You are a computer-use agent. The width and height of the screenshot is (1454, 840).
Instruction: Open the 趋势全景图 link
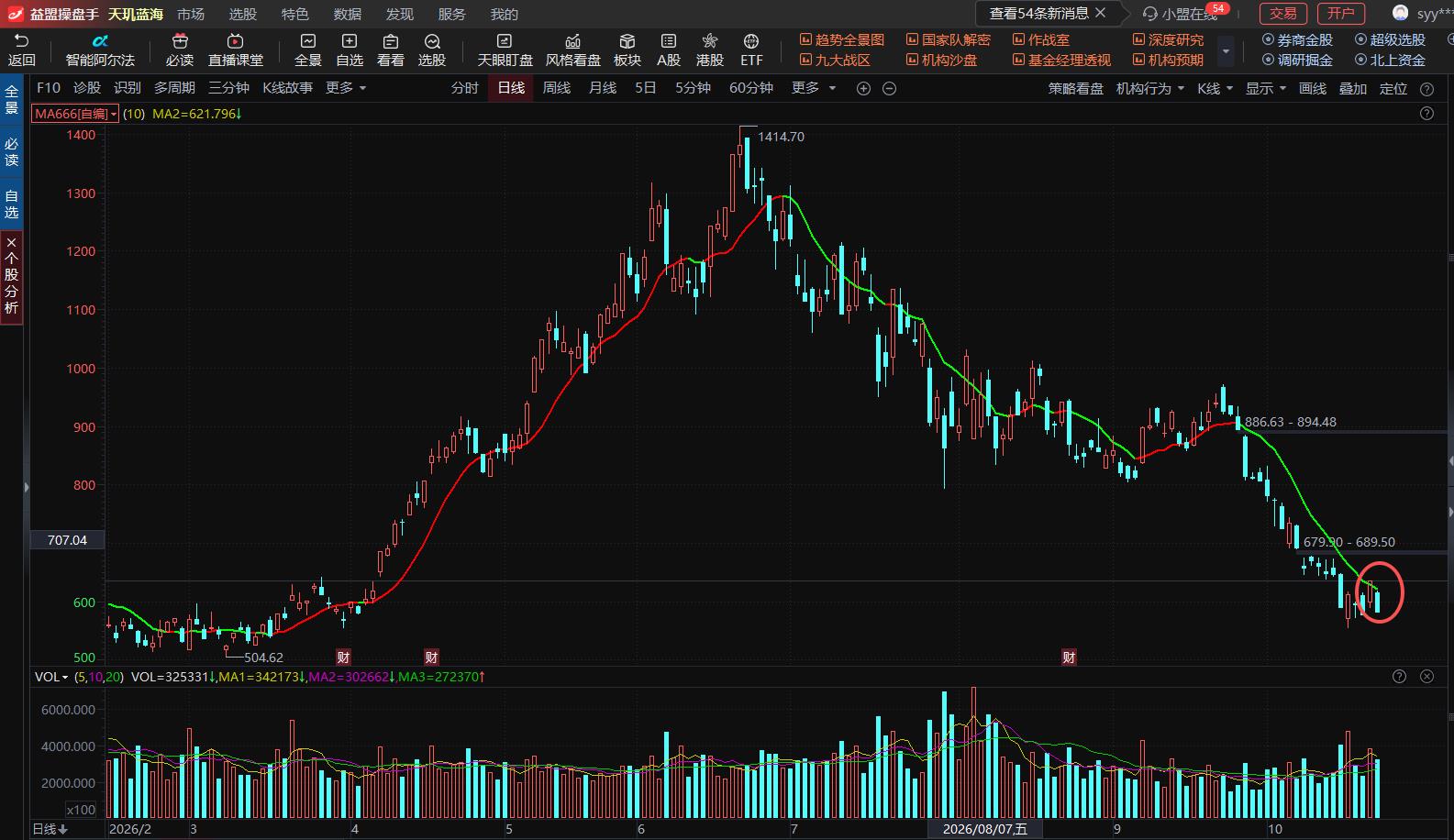click(842, 39)
